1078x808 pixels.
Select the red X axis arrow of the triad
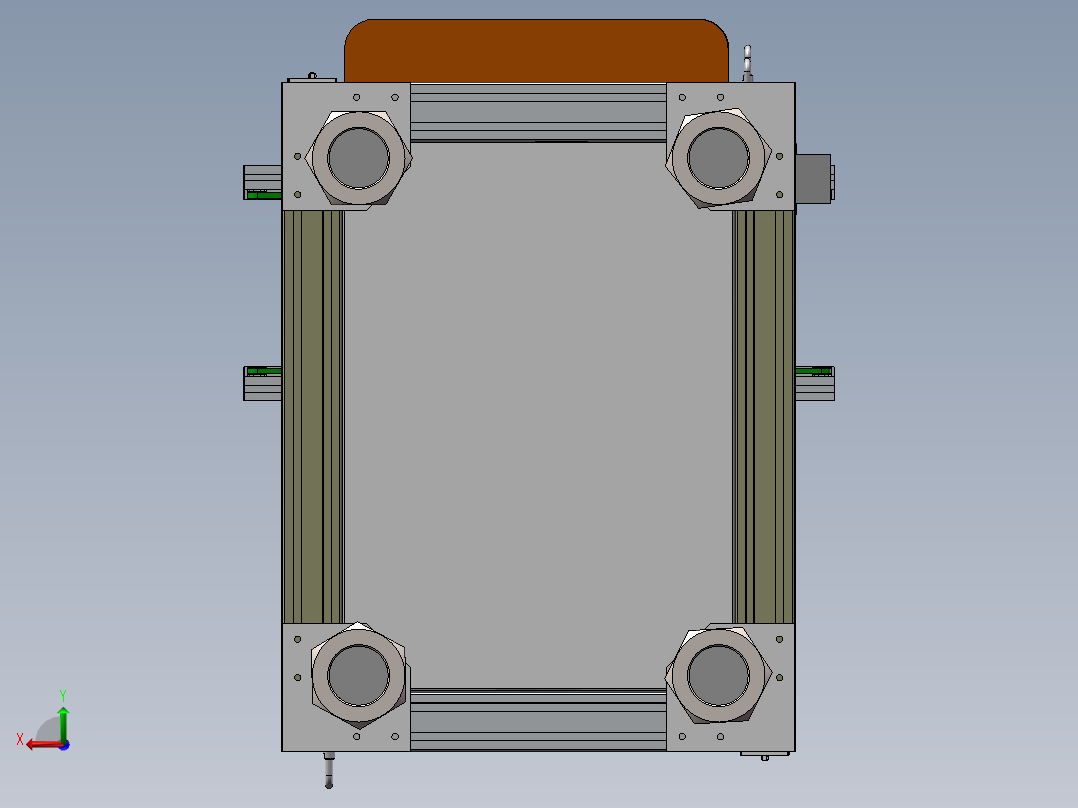(44, 744)
